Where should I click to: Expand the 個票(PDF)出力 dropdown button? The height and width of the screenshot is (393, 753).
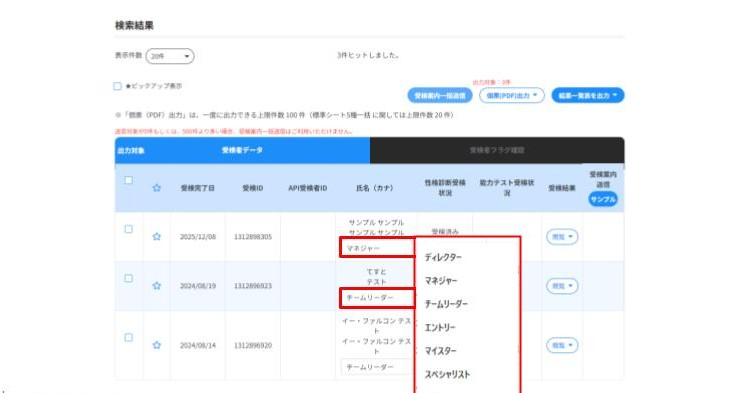point(511,95)
